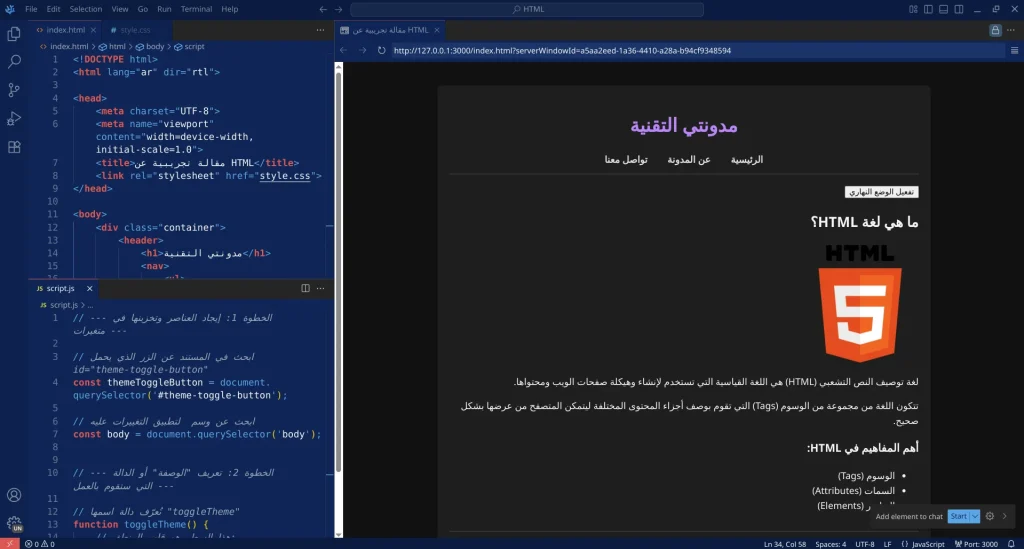Open more actions for script.js editor group
This screenshot has width=1024, height=549.
(320, 288)
